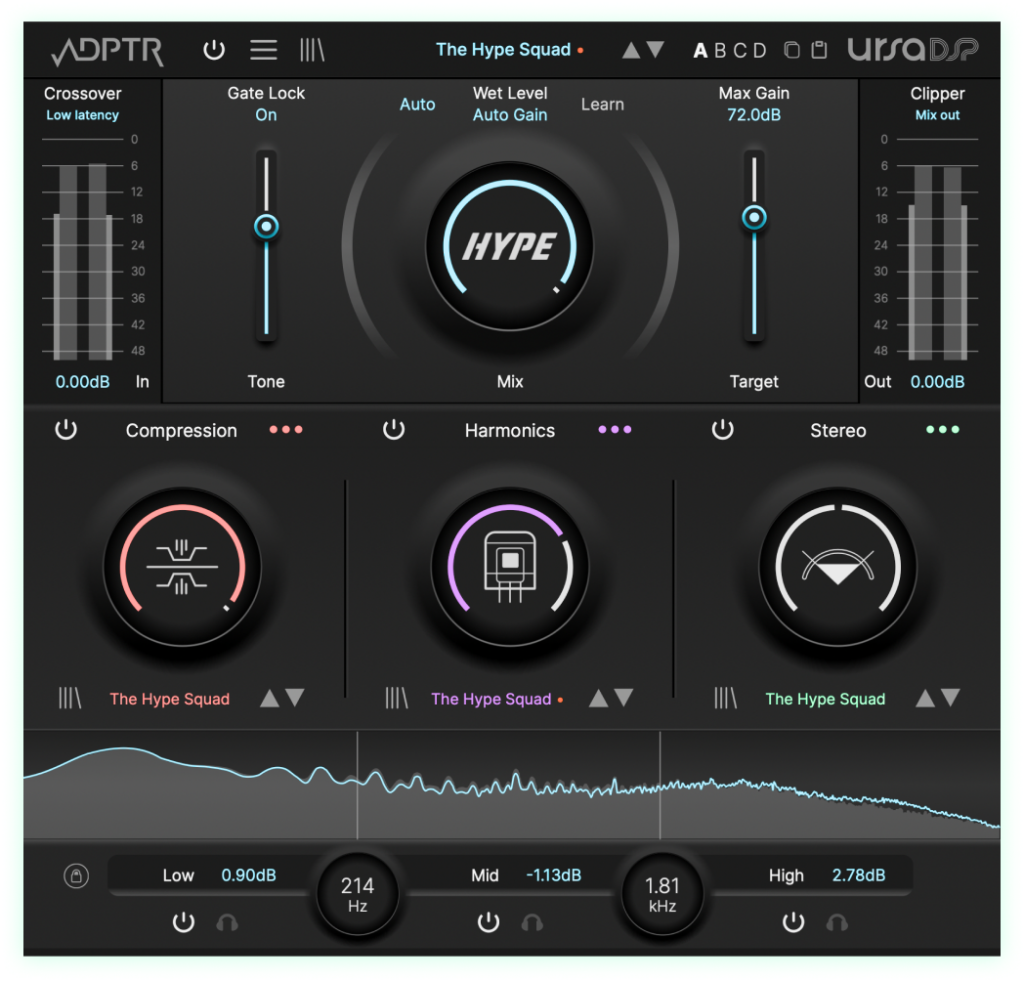This screenshot has width=1024, height=981.
Task: Open Compression The Hype Squad preset name
Action: click(x=170, y=699)
